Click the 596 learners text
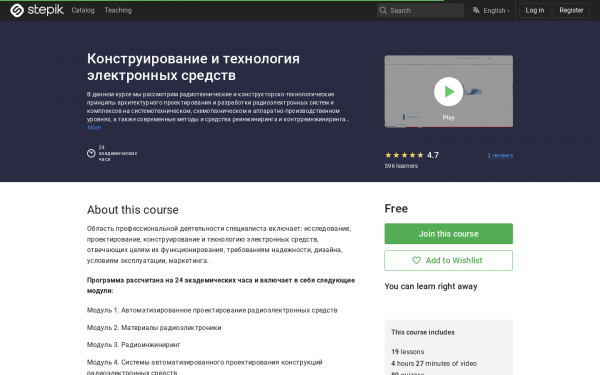Screen dimensions: 600x375 point(401,166)
